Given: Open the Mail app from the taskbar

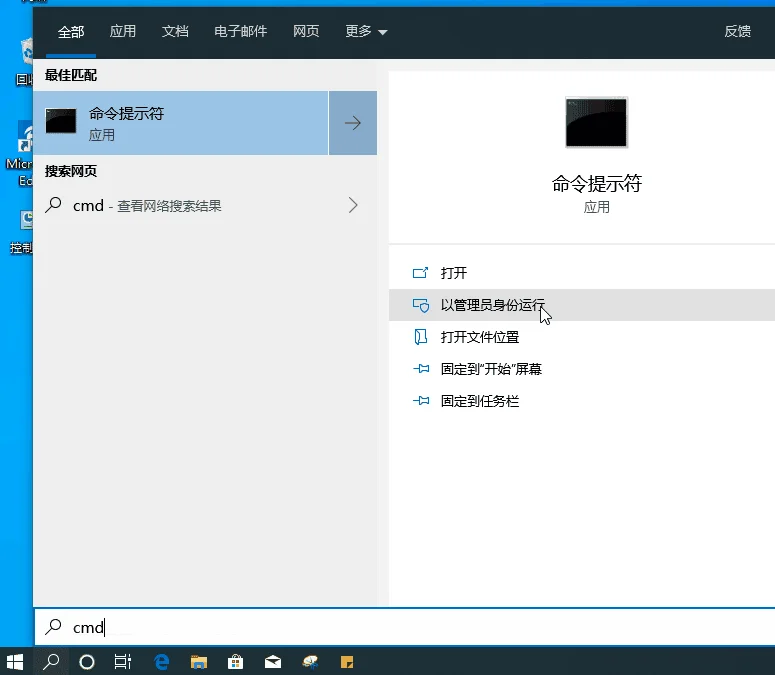Looking at the screenshot, I should [273, 661].
